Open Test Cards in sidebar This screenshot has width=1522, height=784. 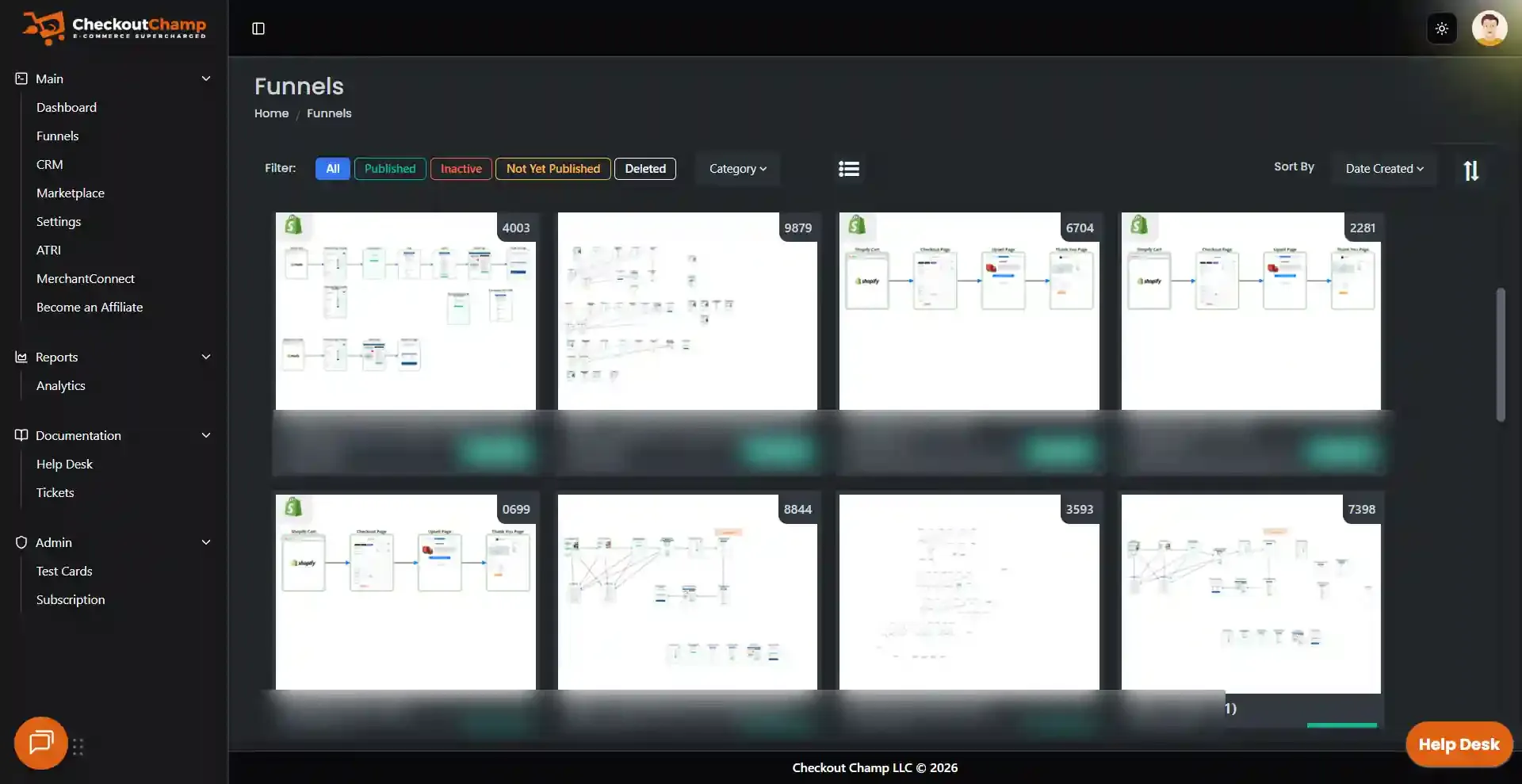(64, 571)
